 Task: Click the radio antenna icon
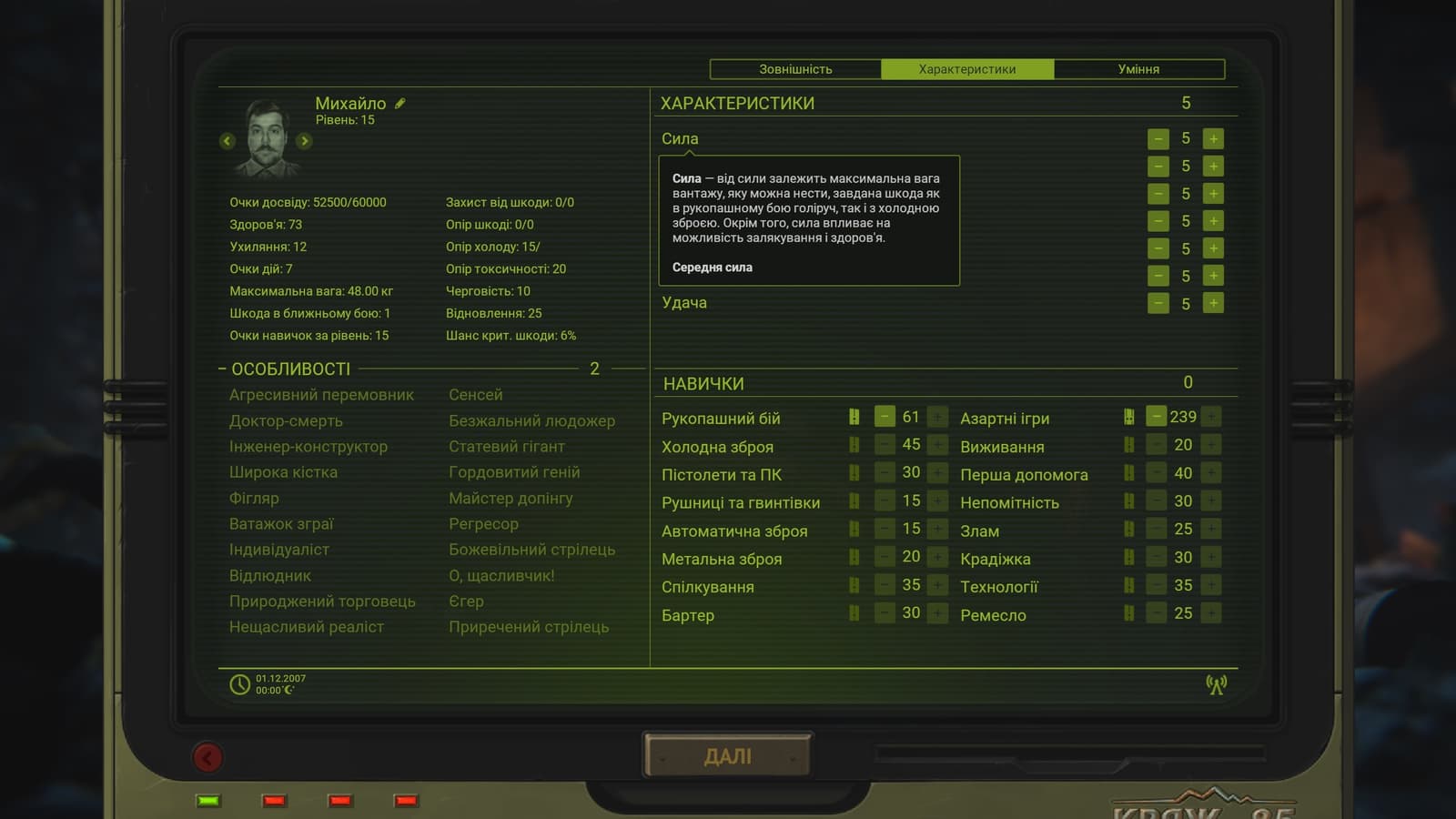1216,684
